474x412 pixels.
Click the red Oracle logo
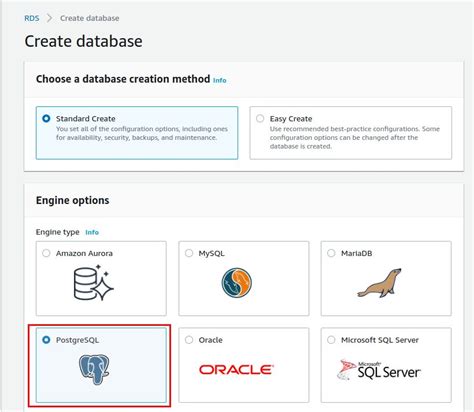pos(236,370)
